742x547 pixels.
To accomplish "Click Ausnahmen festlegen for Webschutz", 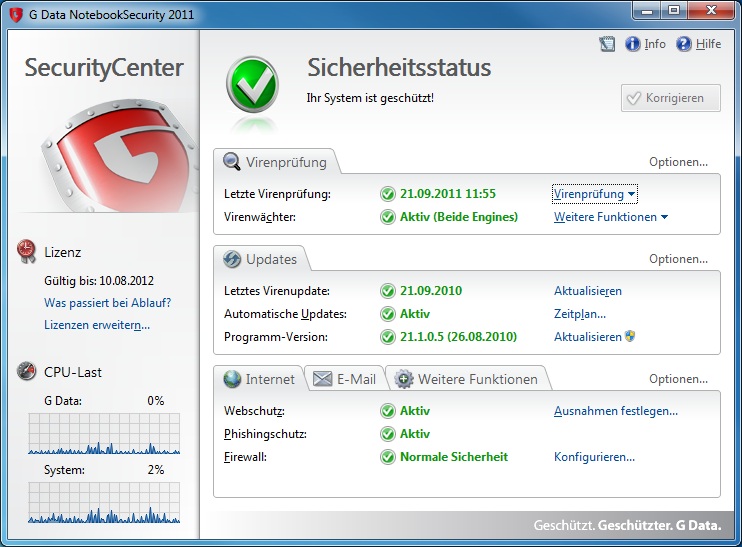I will click(x=616, y=411).
